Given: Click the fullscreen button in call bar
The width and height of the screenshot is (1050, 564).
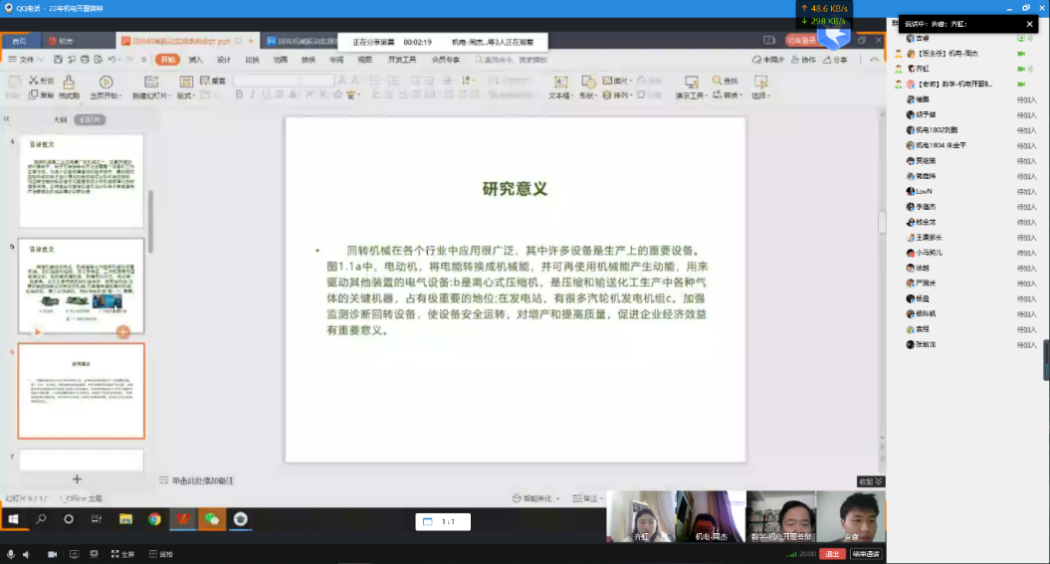Looking at the screenshot, I should (x=123, y=554).
